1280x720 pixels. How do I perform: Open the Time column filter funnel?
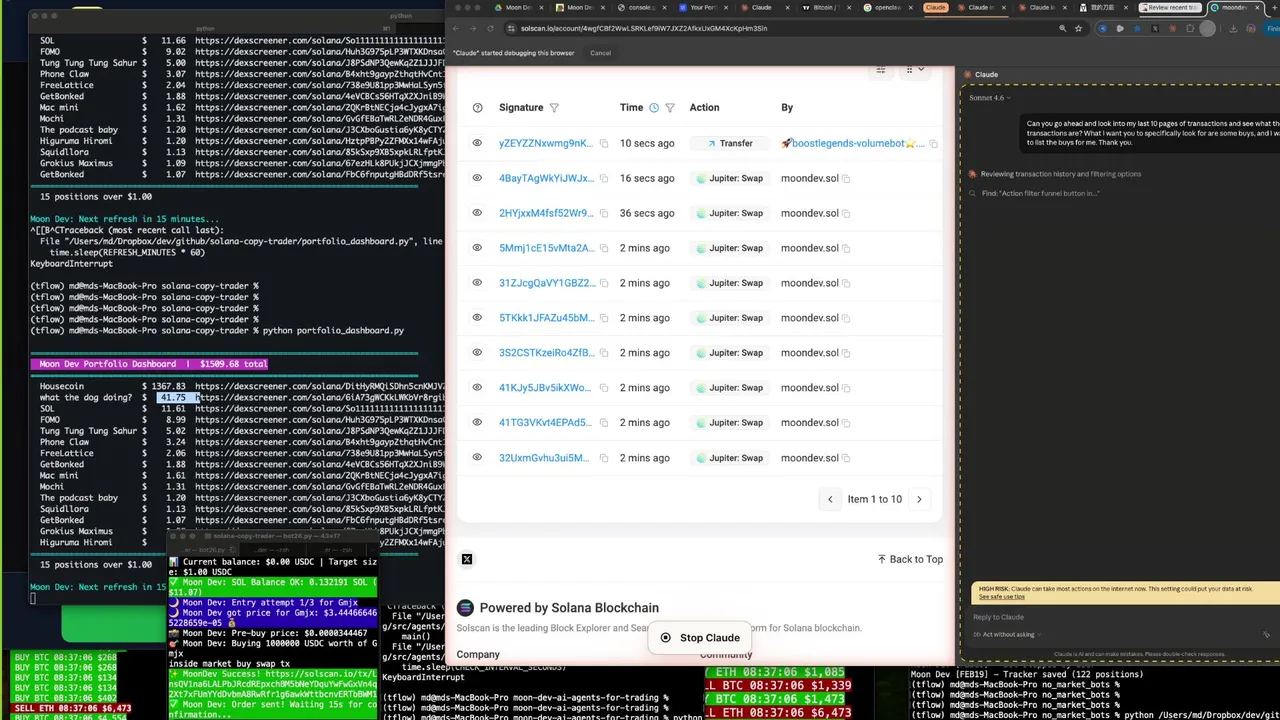[670, 108]
